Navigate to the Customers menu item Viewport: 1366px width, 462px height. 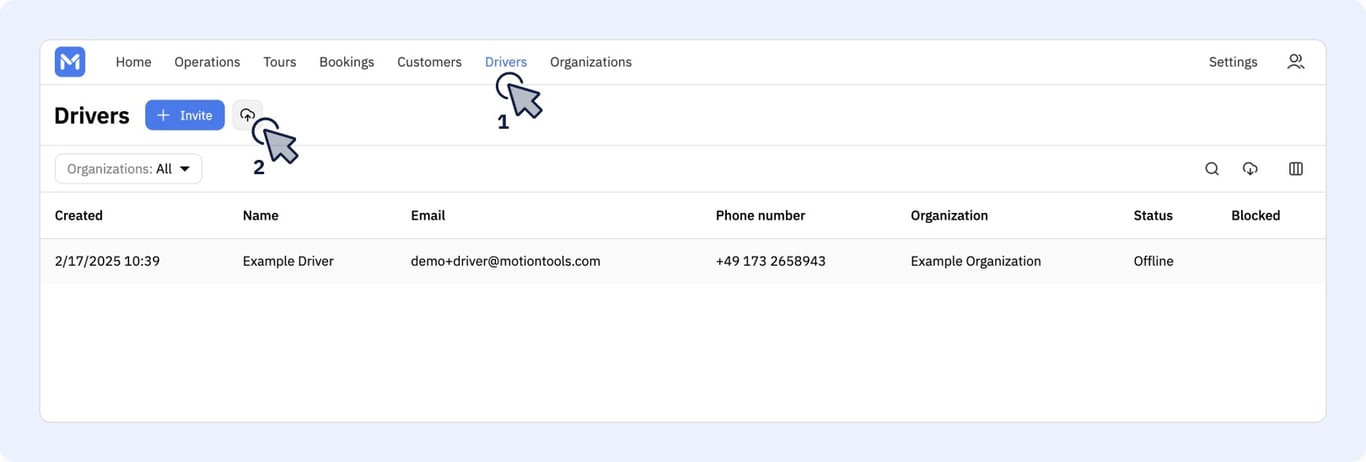click(x=429, y=62)
